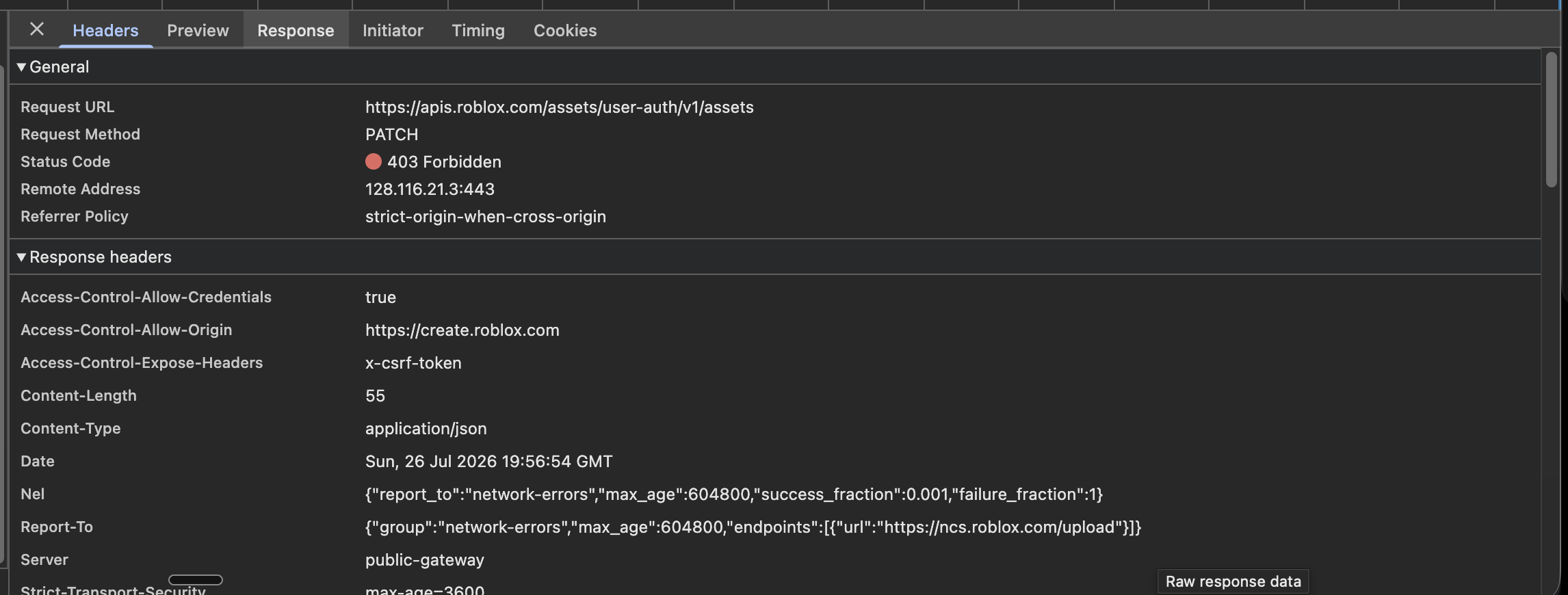Click the Request URL label
Screen dimensions: 1568x595
pyautogui.click(x=67, y=107)
